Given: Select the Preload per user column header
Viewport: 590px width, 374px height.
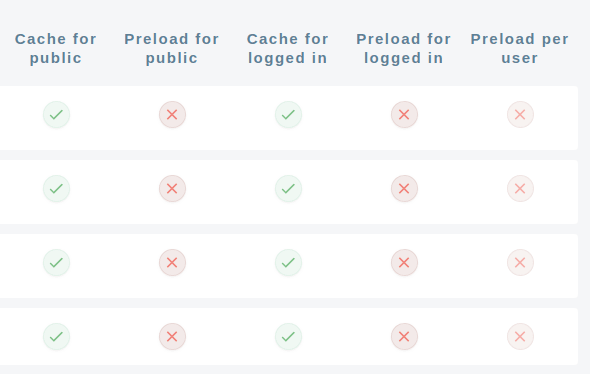Looking at the screenshot, I should click(x=520, y=49).
